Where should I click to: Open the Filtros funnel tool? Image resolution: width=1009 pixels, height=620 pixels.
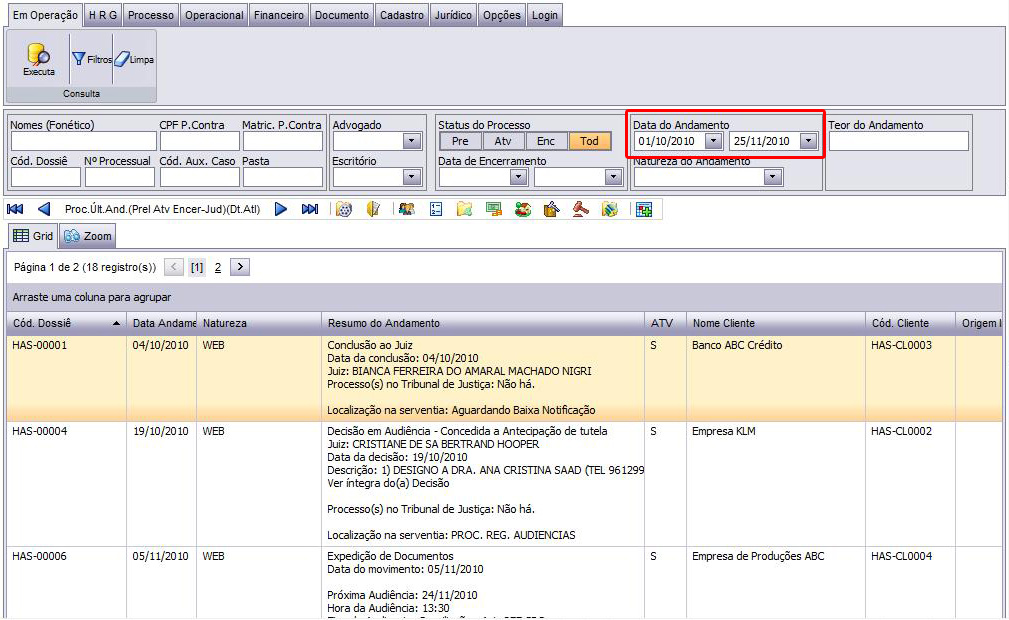pyautogui.click(x=91, y=59)
